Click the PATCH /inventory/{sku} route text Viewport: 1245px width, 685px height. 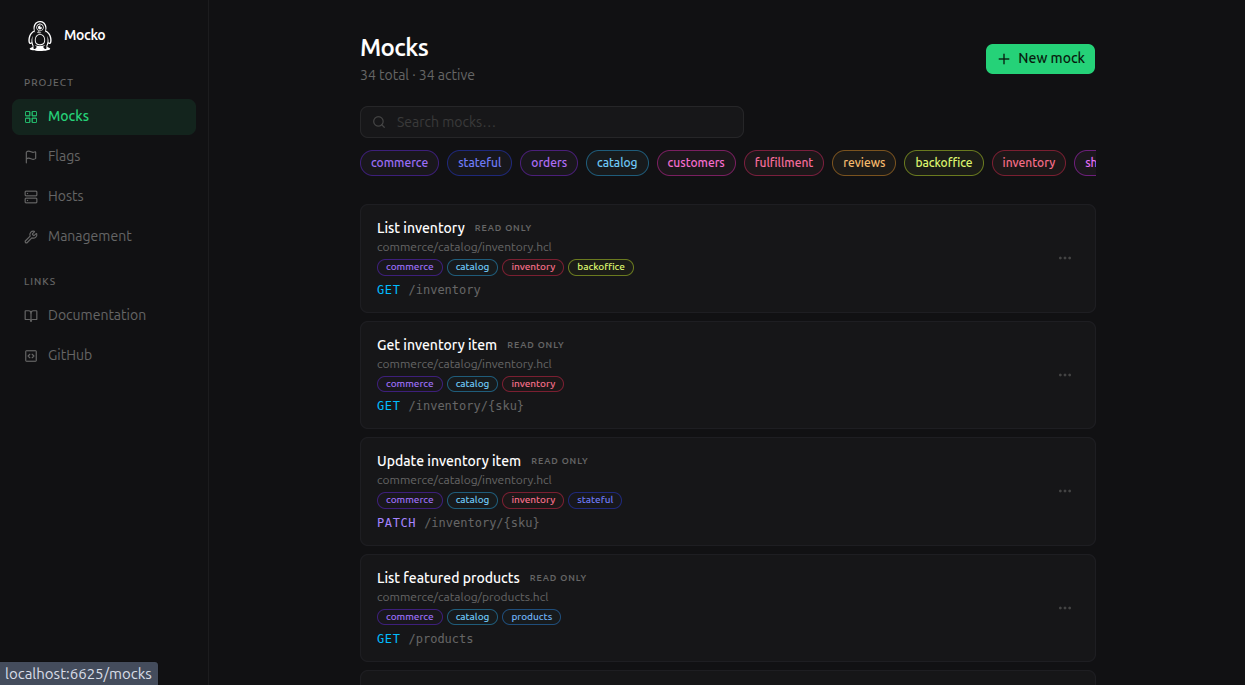coord(458,523)
